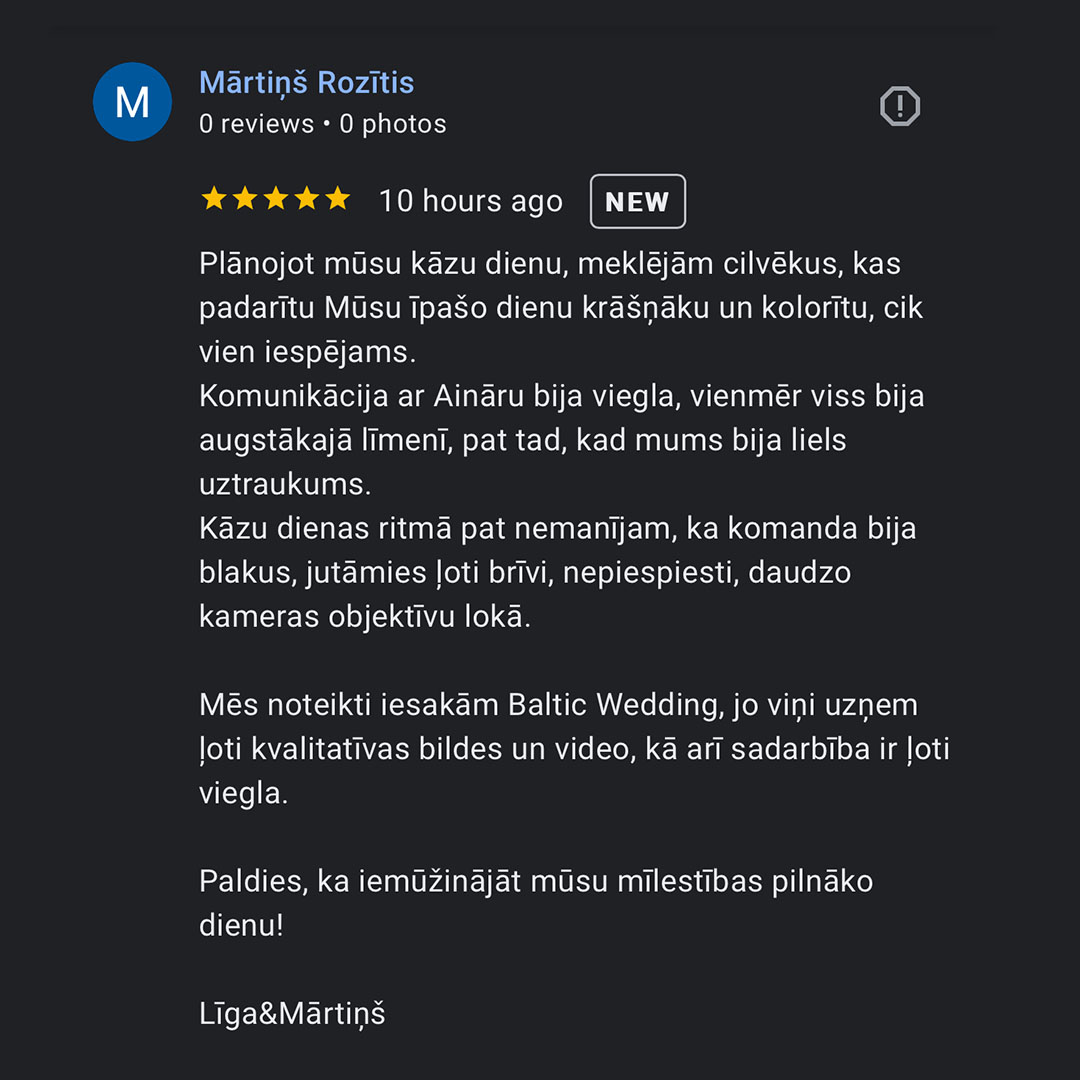Click the '0 photos' count text

pyautogui.click(x=393, y=124)
